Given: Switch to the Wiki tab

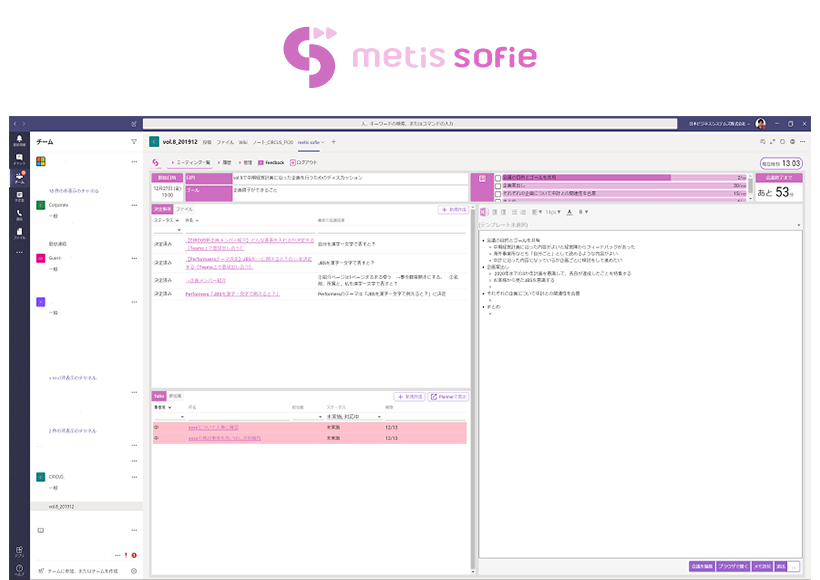Looking at the screenshot, I should click(243, 142).
